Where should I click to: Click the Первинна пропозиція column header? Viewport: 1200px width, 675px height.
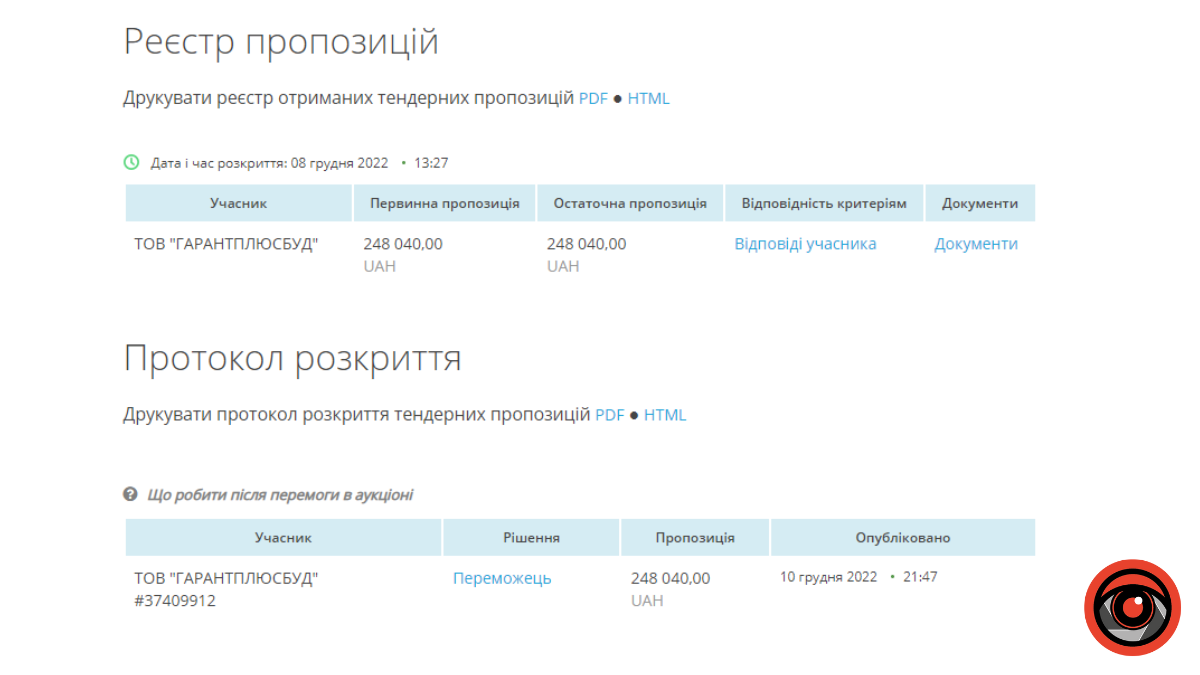pos(445,202)
